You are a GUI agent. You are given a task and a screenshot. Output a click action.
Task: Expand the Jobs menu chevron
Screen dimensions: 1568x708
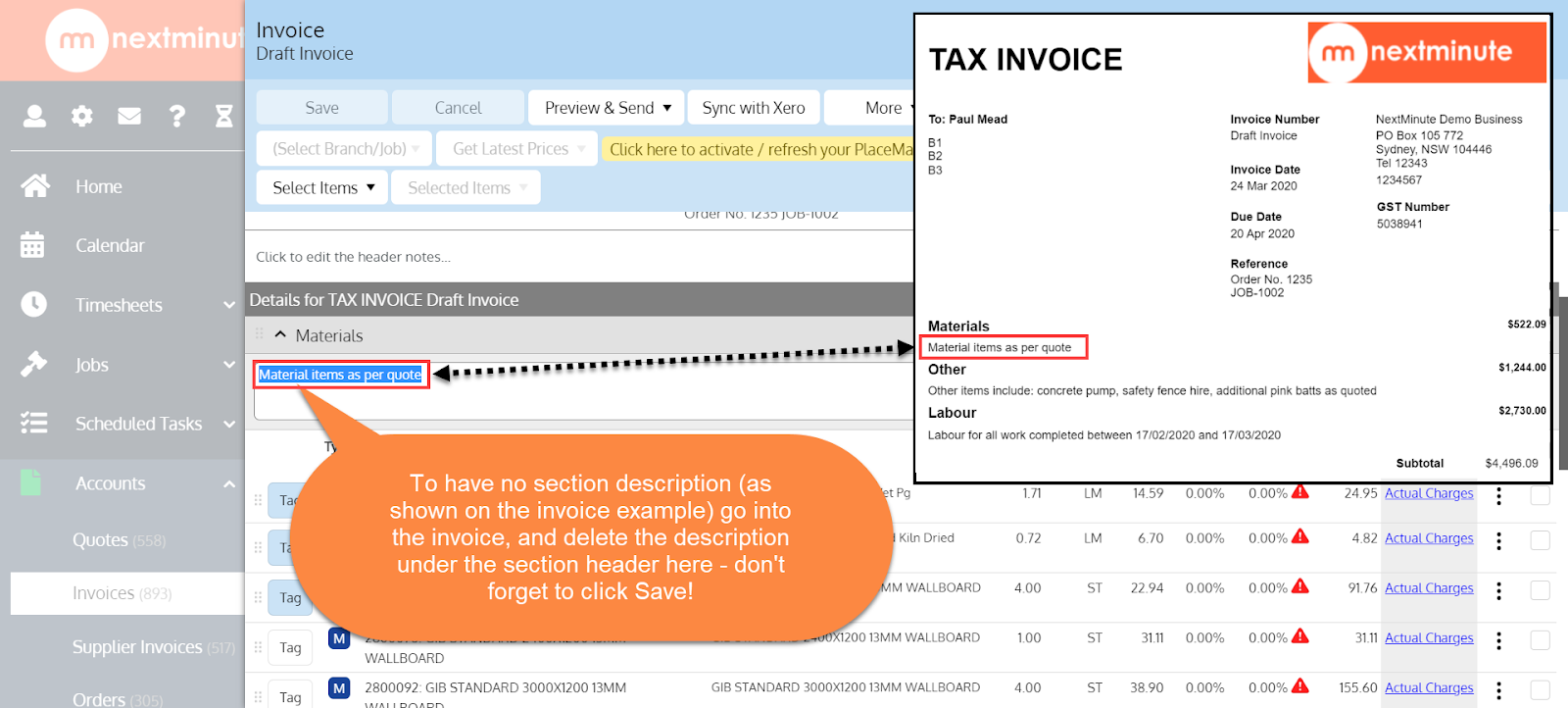click(229, 365)
